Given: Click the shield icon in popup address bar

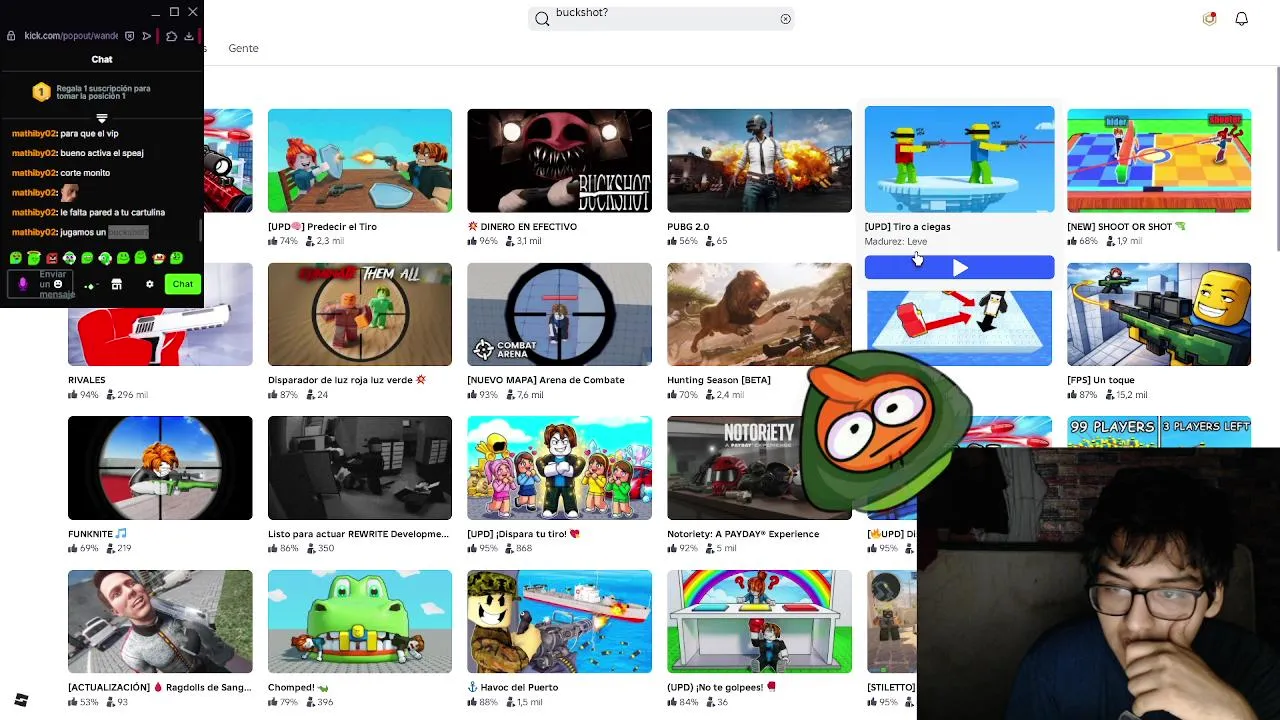Looking at the screenshot, I should pos(129,36).
